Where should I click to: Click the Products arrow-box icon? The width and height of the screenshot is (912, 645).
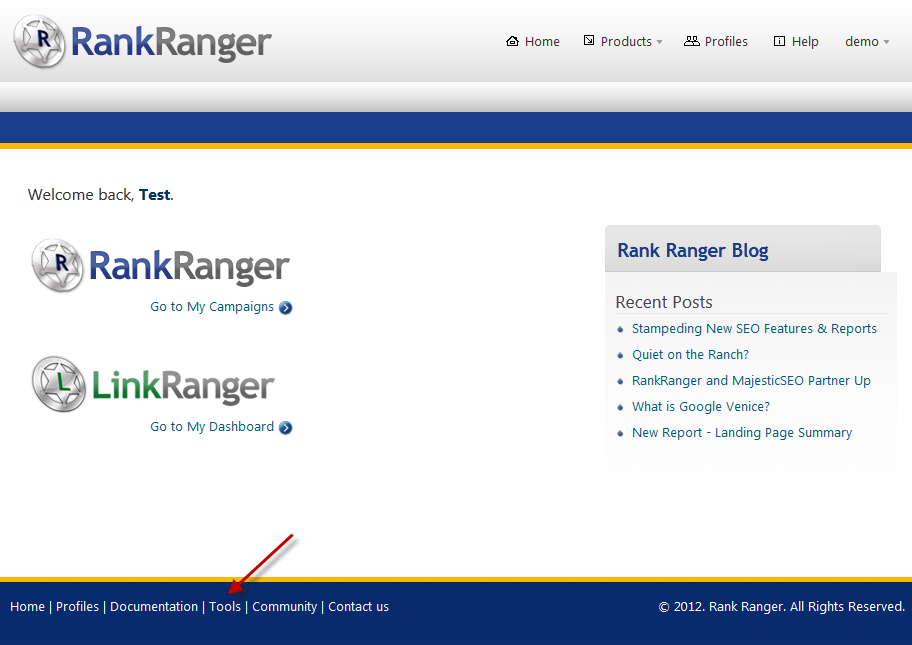click(589, 41)
